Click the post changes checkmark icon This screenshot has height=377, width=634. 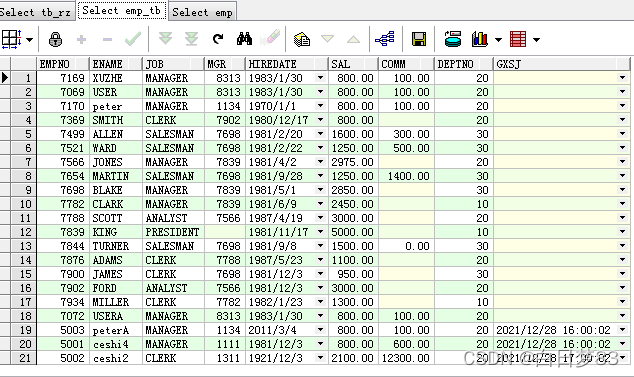(x=133, y=39)
